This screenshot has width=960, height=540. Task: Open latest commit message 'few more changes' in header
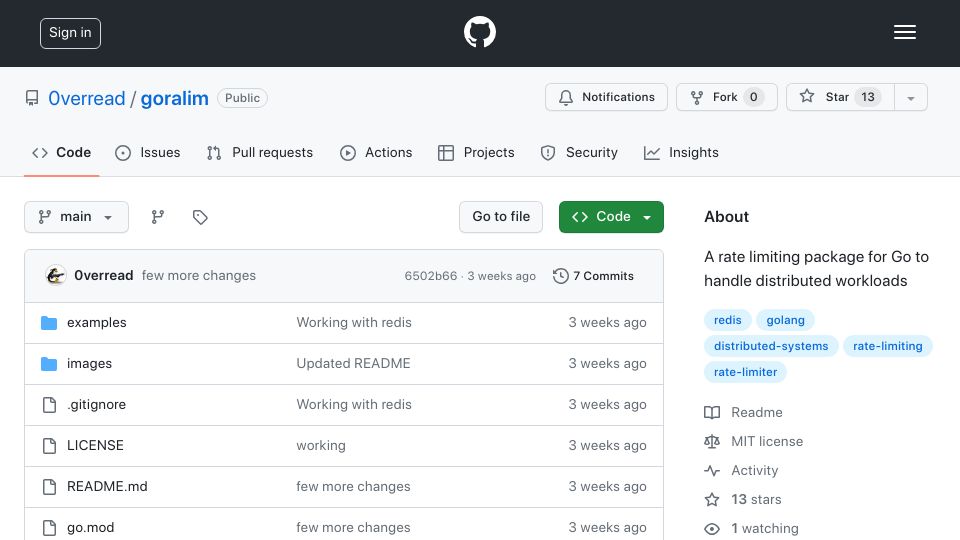(198, 276)
